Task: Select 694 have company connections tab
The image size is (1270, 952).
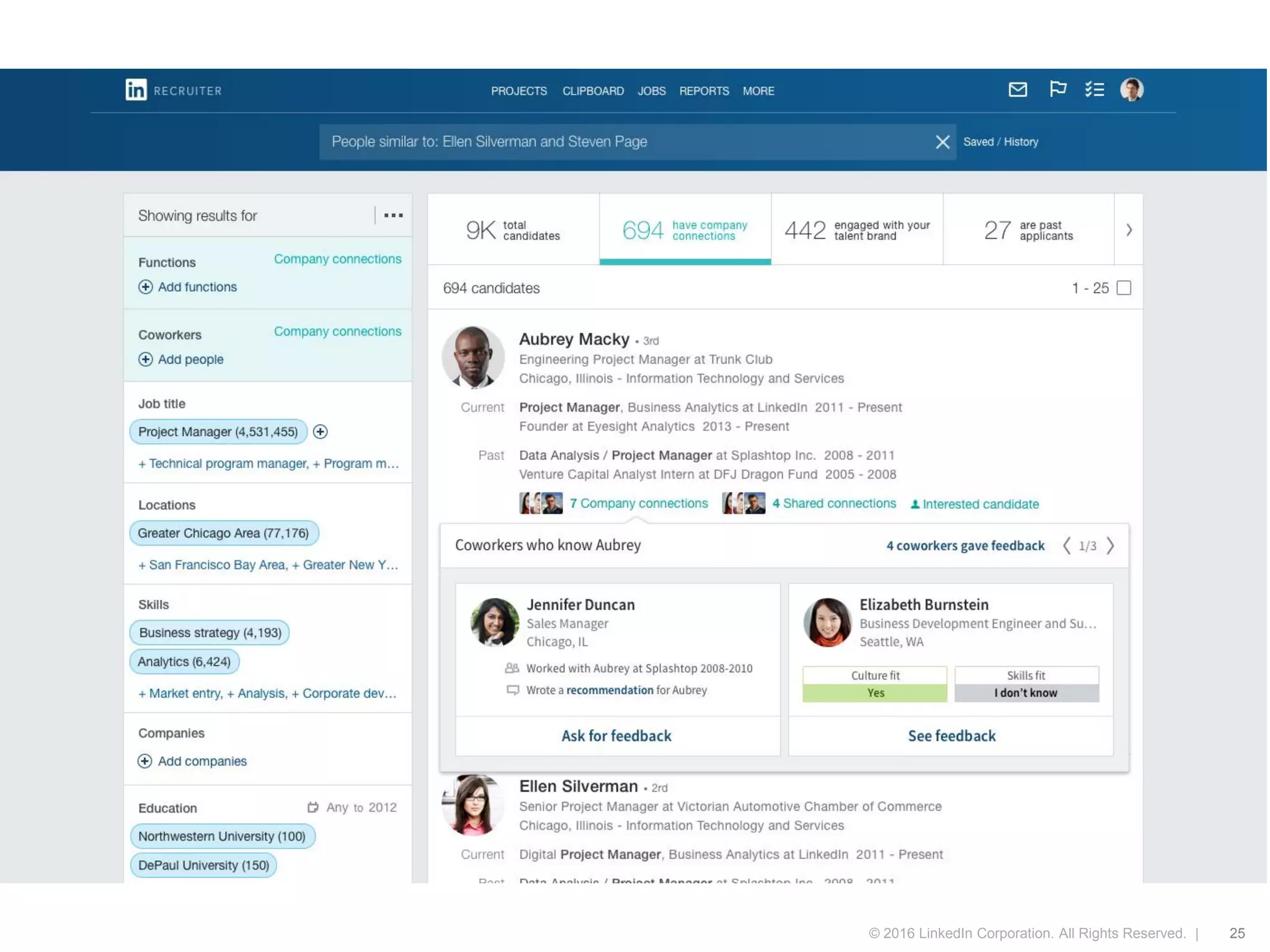Action: (x=685, y=230)
